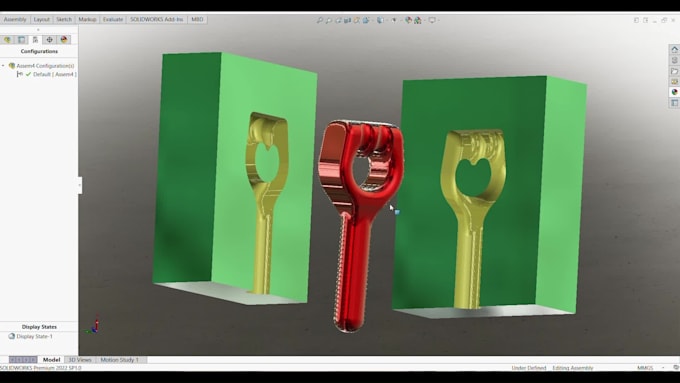This screenshot has width=680, height=383.
Task: Open the Design Library task pane icon
Action: point(674,60)
